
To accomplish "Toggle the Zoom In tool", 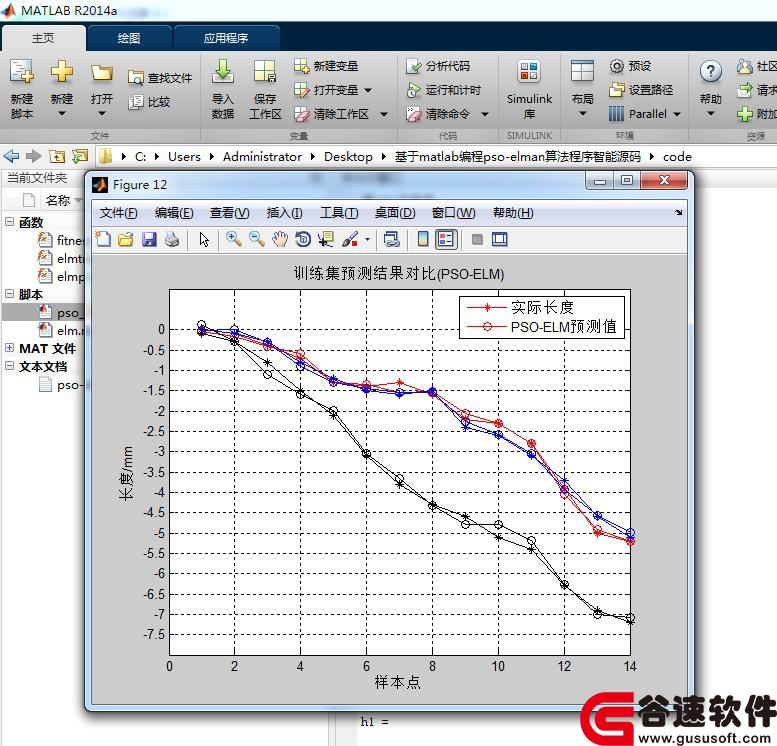I will coord(233,239).
